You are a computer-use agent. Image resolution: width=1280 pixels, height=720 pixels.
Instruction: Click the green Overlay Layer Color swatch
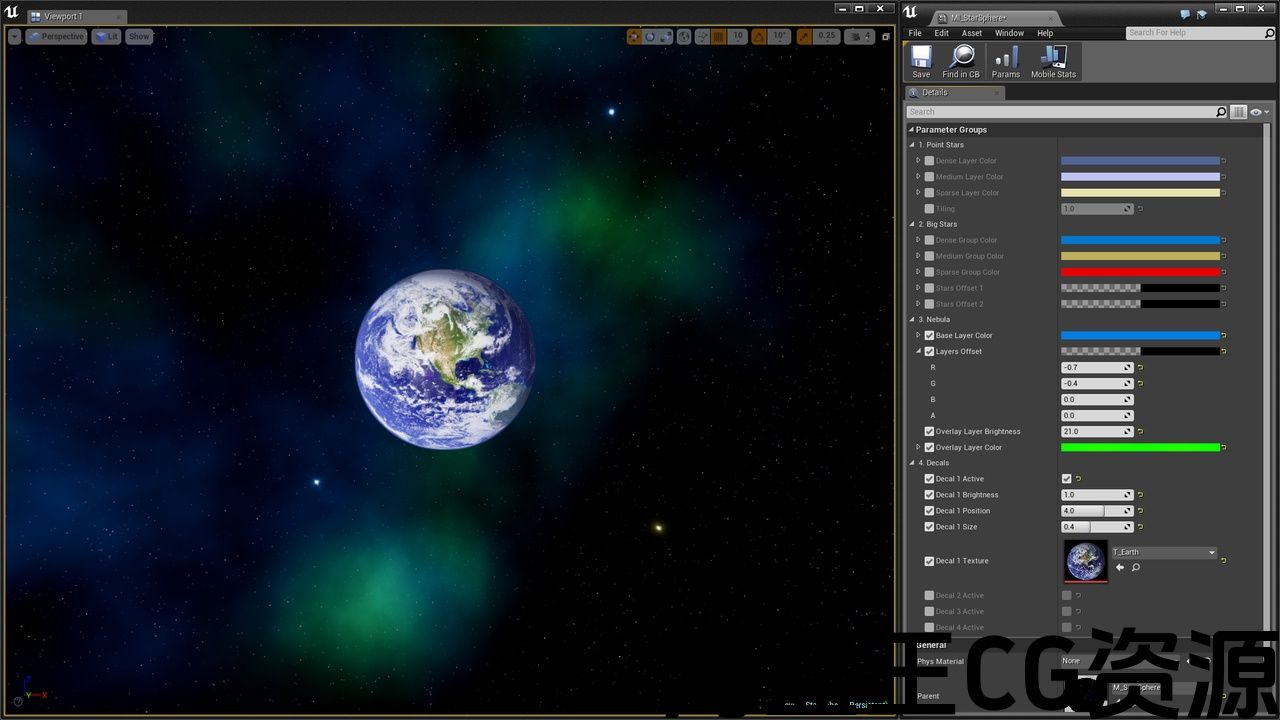pos(1140,448)
